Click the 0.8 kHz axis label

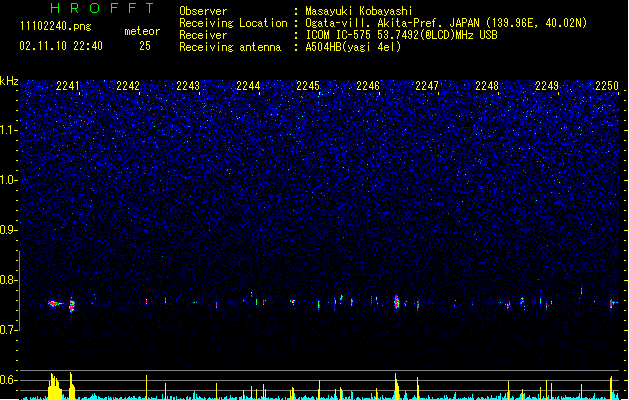point(9,280)
